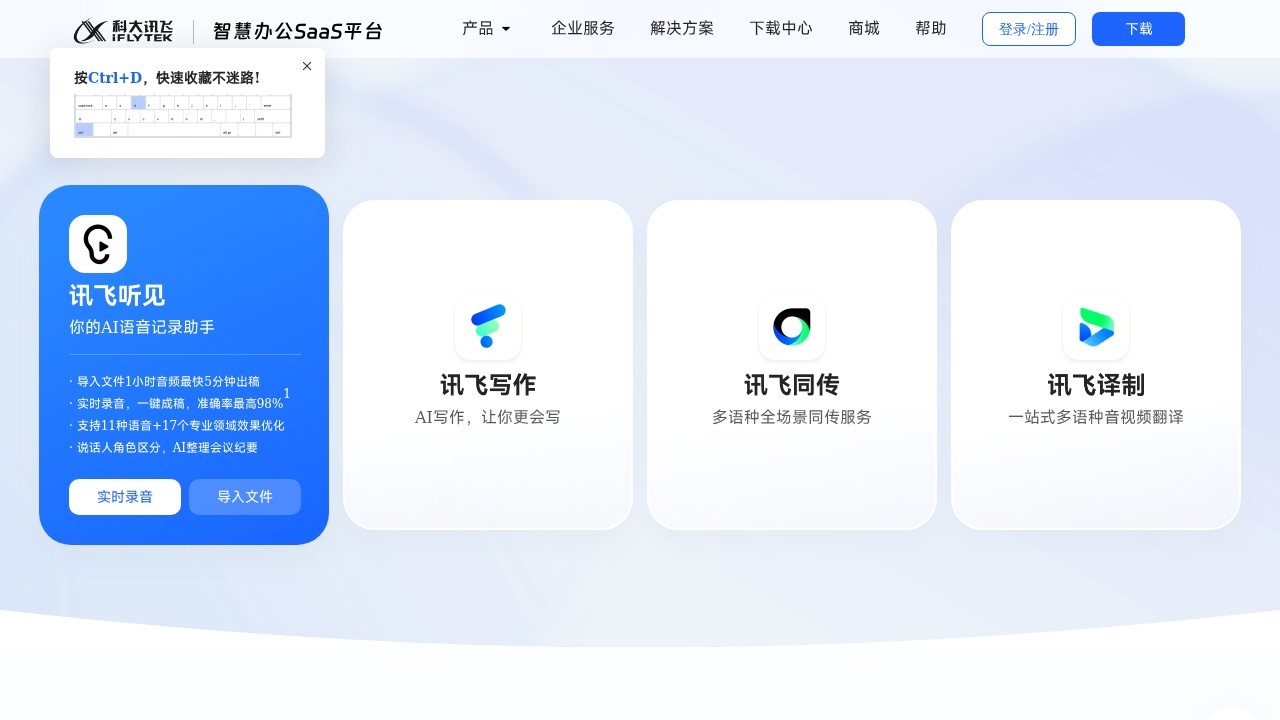Open the 讯飞听见 app icon
This screenshot has width=1280, height=720.
tap(97, 243)
